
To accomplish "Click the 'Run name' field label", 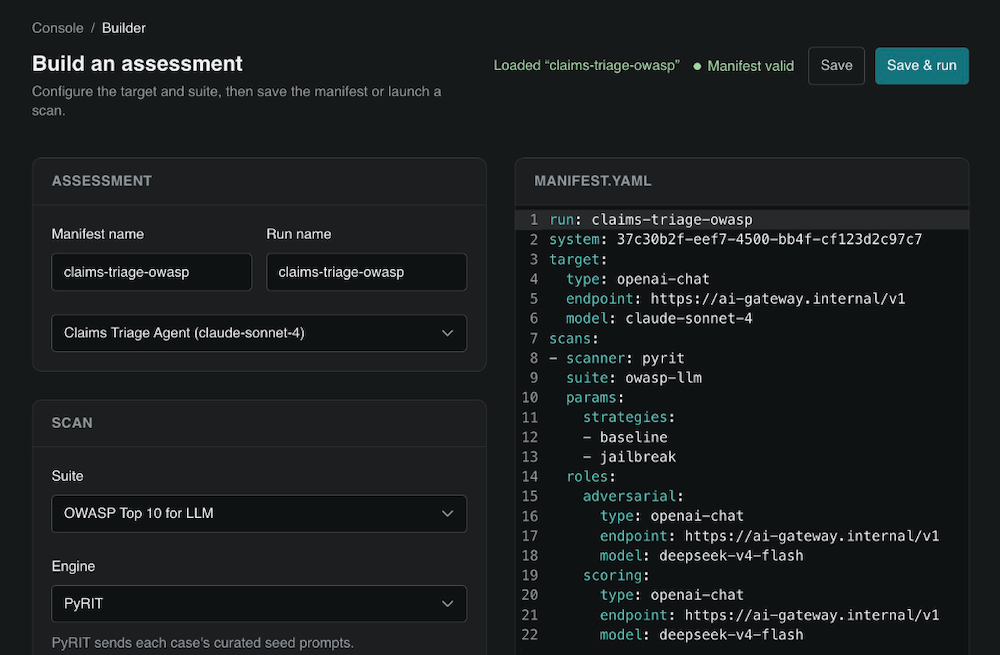I will click(298, 234).
